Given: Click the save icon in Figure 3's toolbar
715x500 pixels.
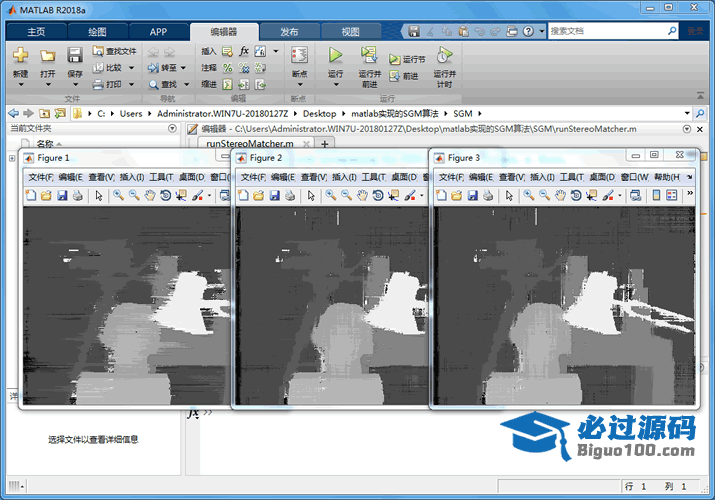Looking at the screenshot, I should click(472, 195).
